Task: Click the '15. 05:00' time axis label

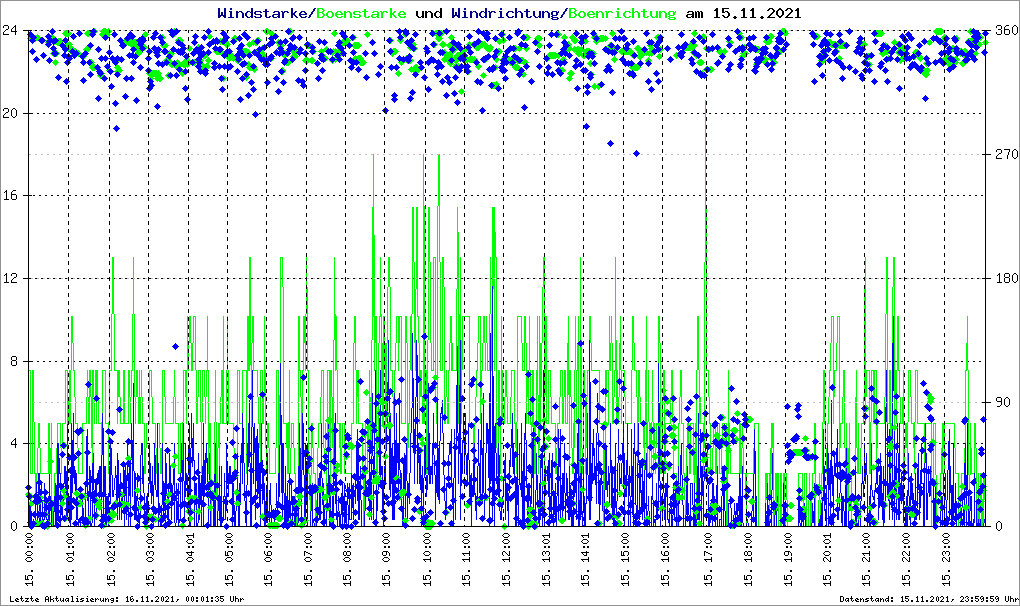Action: [x=228, y=559]
